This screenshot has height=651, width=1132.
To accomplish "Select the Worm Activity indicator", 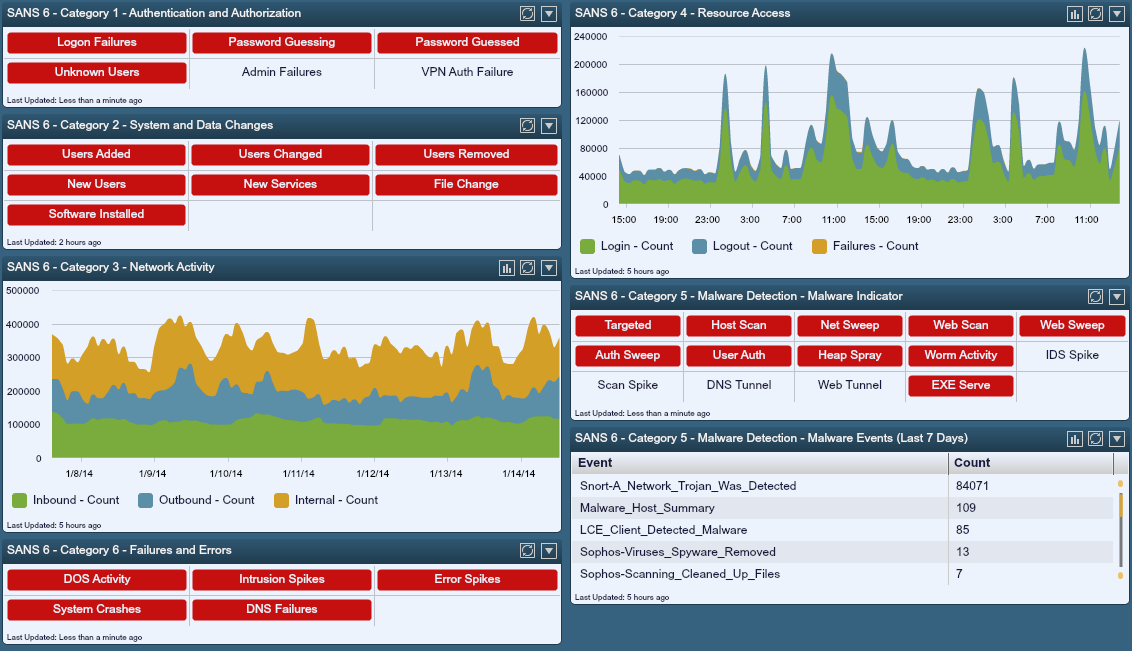I will 961,355.
